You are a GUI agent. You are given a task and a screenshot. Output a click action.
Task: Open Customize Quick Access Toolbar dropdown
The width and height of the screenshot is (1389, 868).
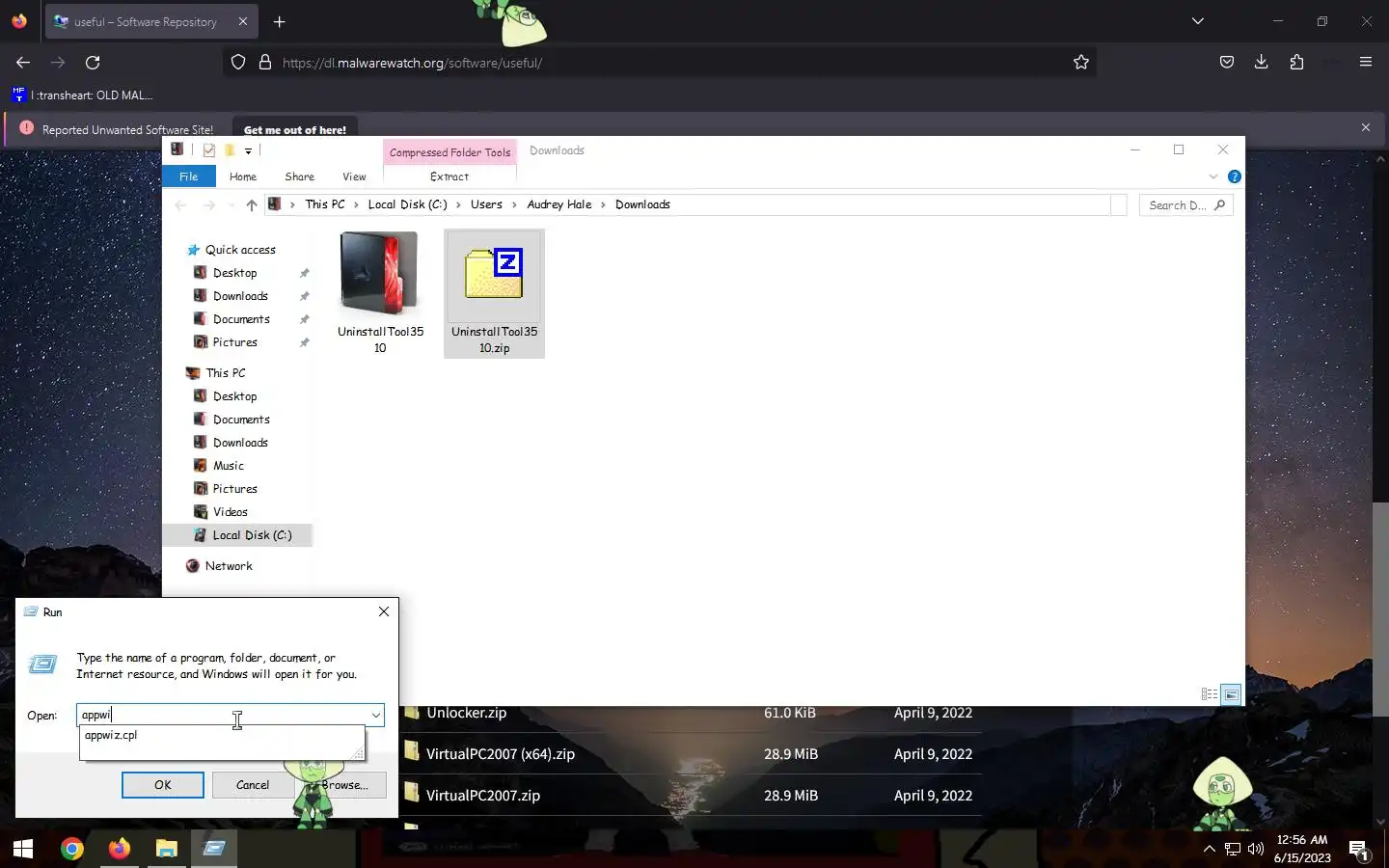[x=248, y=150]
